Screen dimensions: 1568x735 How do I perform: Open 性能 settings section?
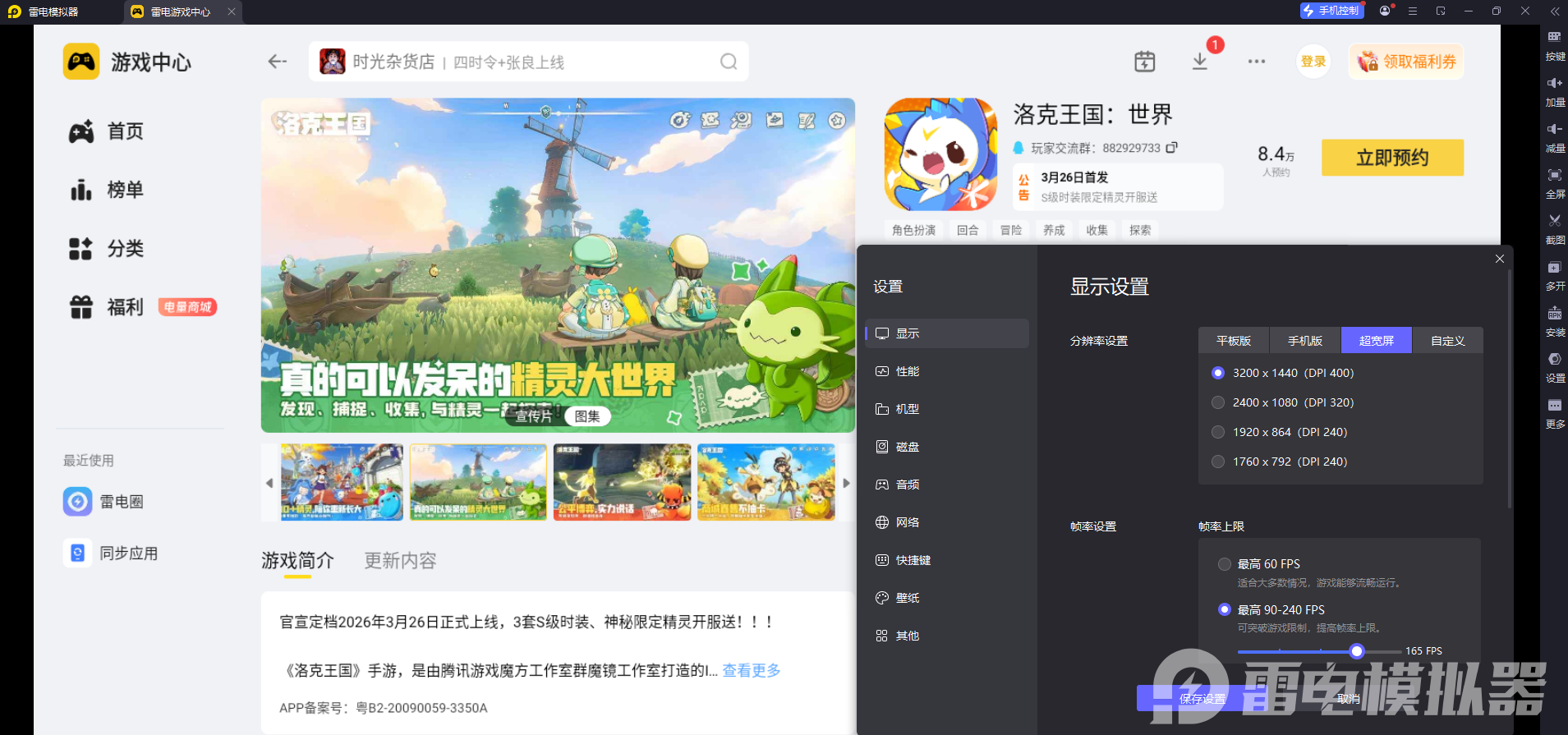(947, 371)
